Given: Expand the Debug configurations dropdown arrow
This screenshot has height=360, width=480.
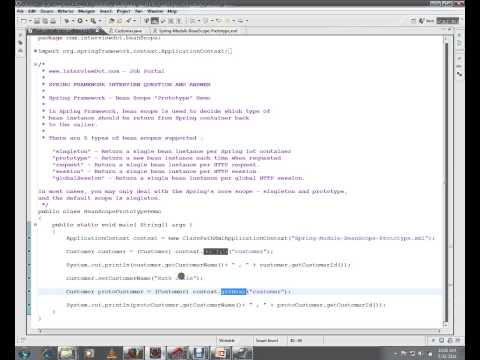Looking at the screenshot, I should 72,21.
